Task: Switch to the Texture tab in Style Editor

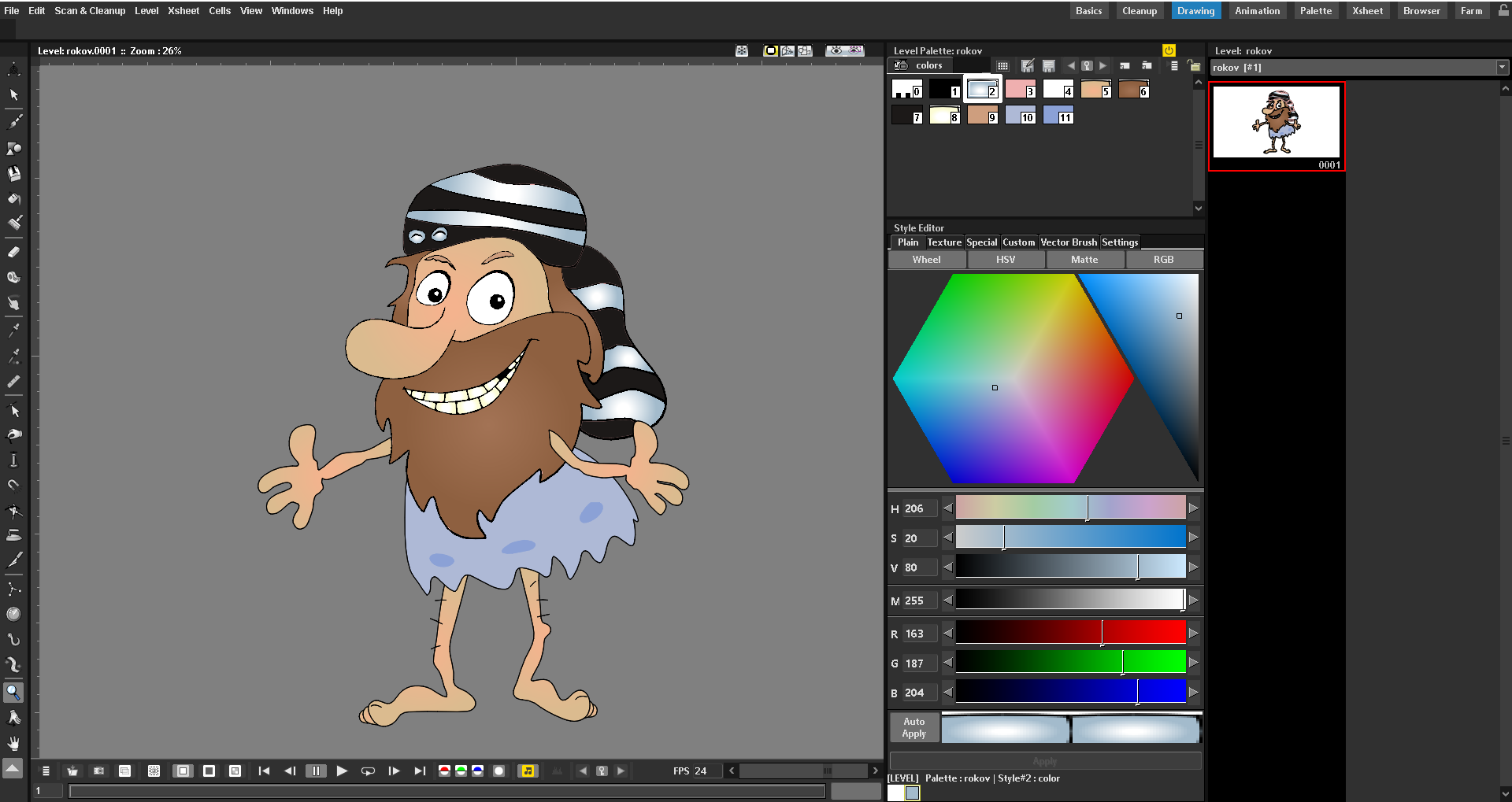Action: click(x=943, y=242)
